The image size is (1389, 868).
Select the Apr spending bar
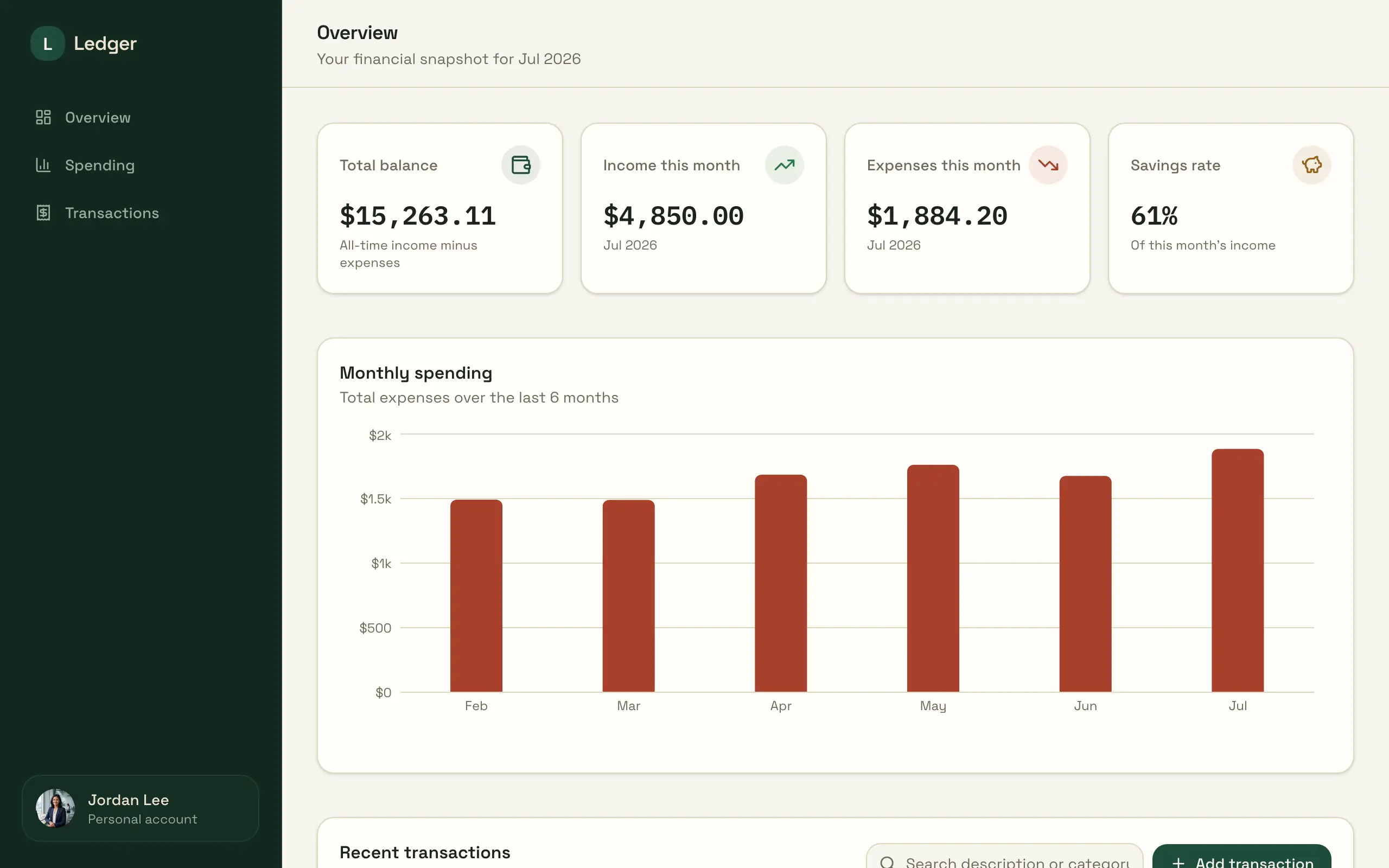coord(781,583)
